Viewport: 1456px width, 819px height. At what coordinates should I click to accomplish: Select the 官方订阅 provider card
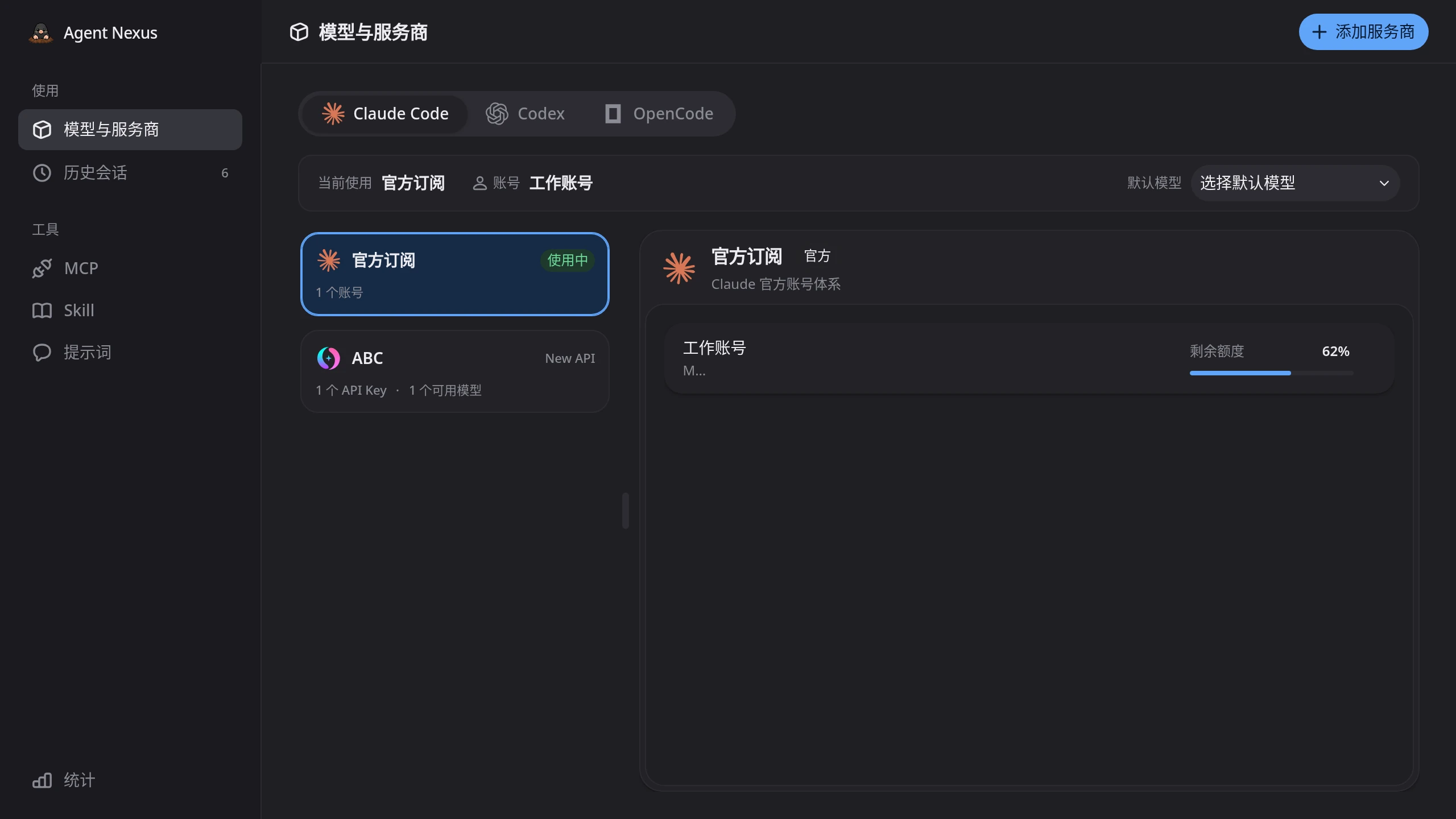[455, 274]
